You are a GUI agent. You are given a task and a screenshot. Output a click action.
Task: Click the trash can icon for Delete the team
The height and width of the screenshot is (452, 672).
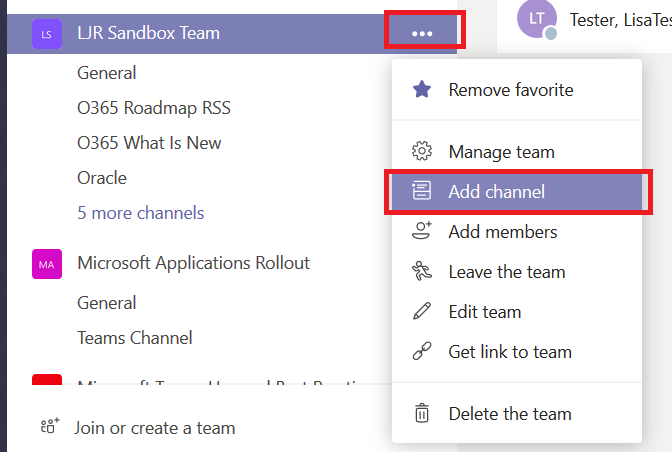pos(422,413)
